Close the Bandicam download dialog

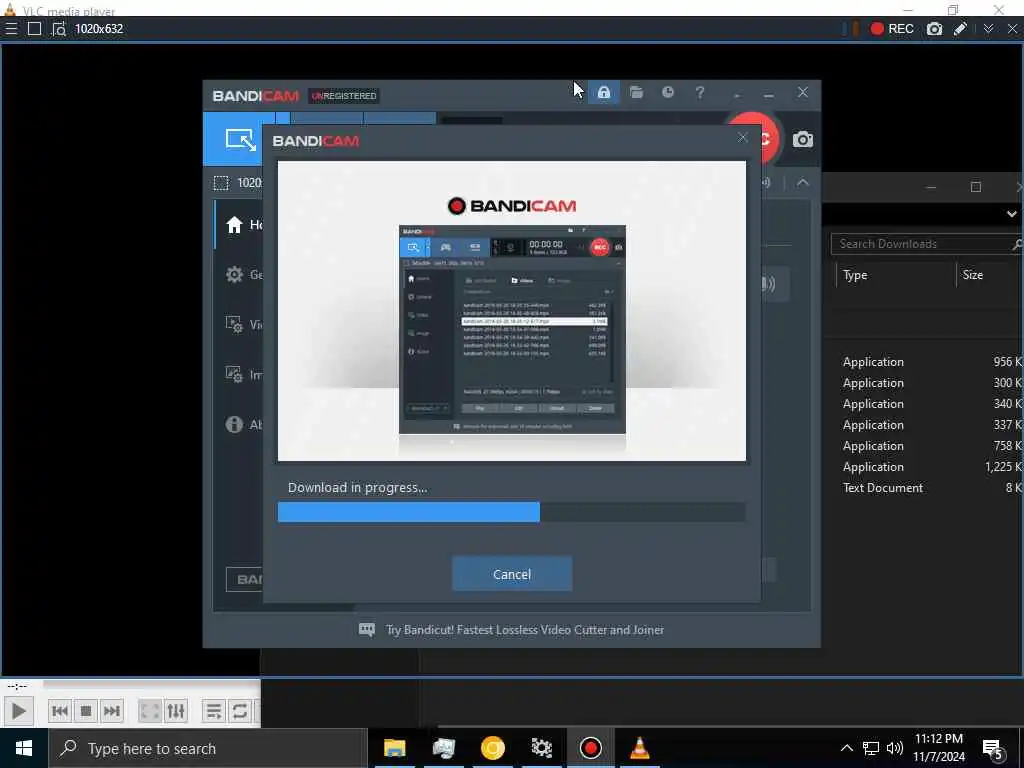pyautogui.click(x=743, y=138)
